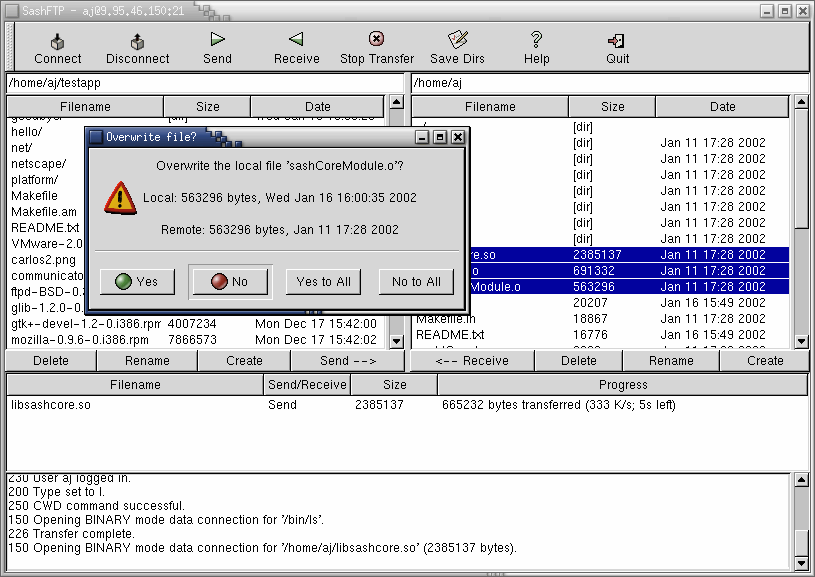This screenshot has height=577, width=815.
Task: Click the '226 Transfer complete.' log line
Action: pyautogui.click(x=72, y=534)
